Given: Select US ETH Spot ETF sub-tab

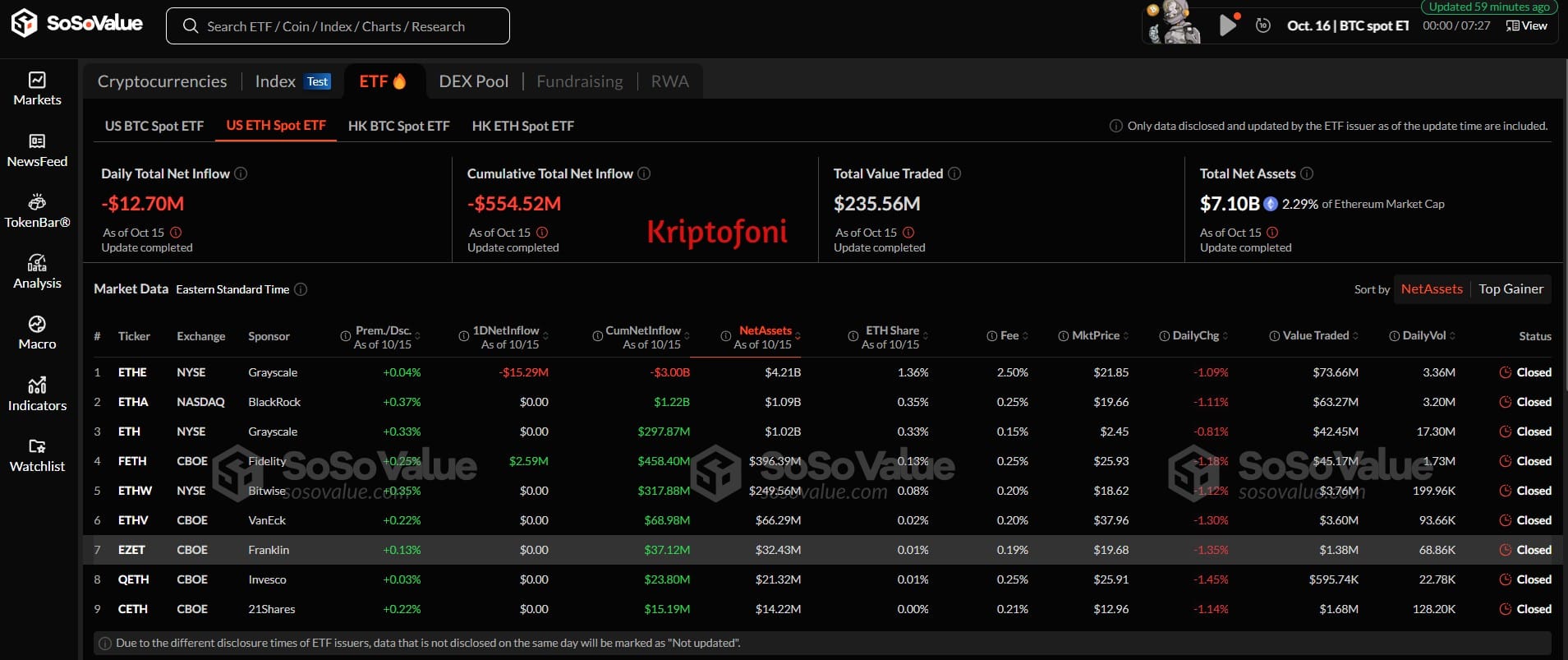Looking at the screenshot, I should tap(276, 126).
